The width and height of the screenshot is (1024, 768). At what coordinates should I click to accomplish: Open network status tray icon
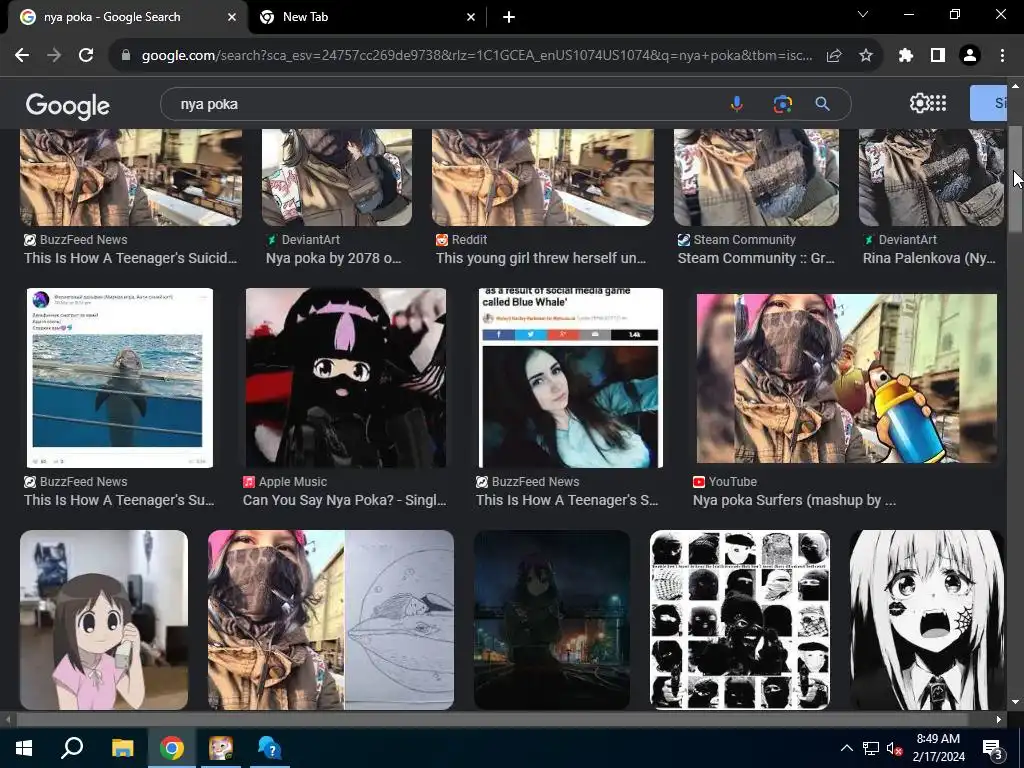coord(871,748)
